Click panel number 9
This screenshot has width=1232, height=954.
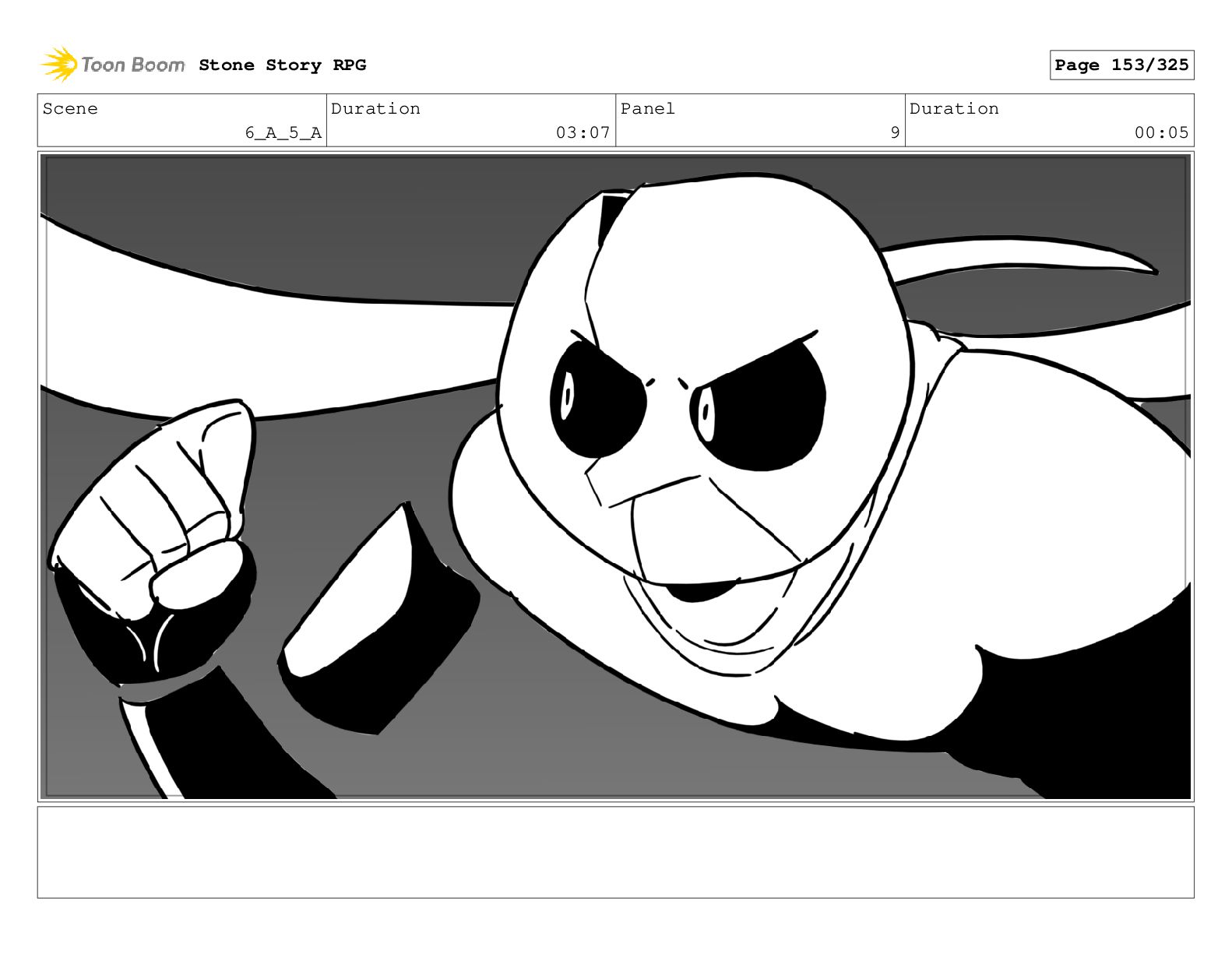pyautogui.click(x=896, y=133)
